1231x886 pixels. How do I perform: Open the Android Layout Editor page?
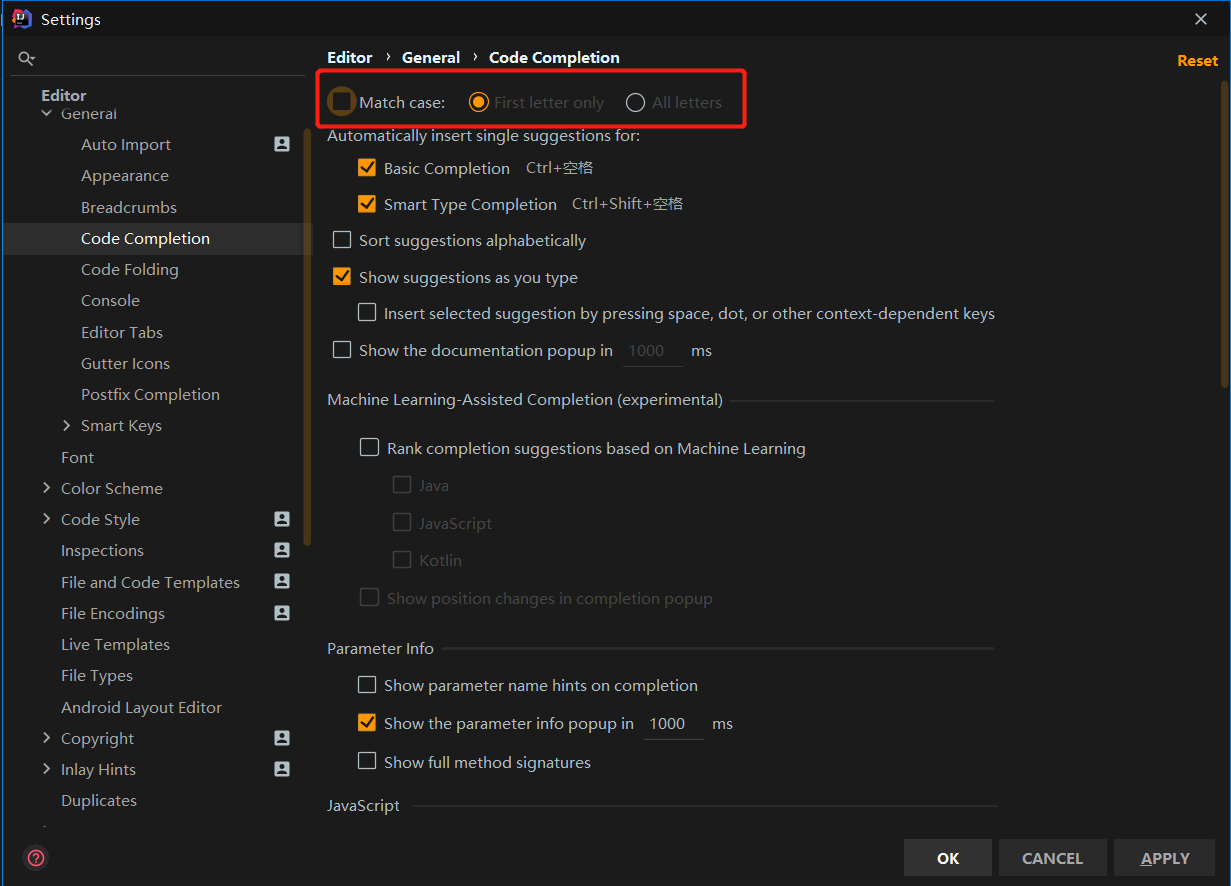[x=141, y=707]
